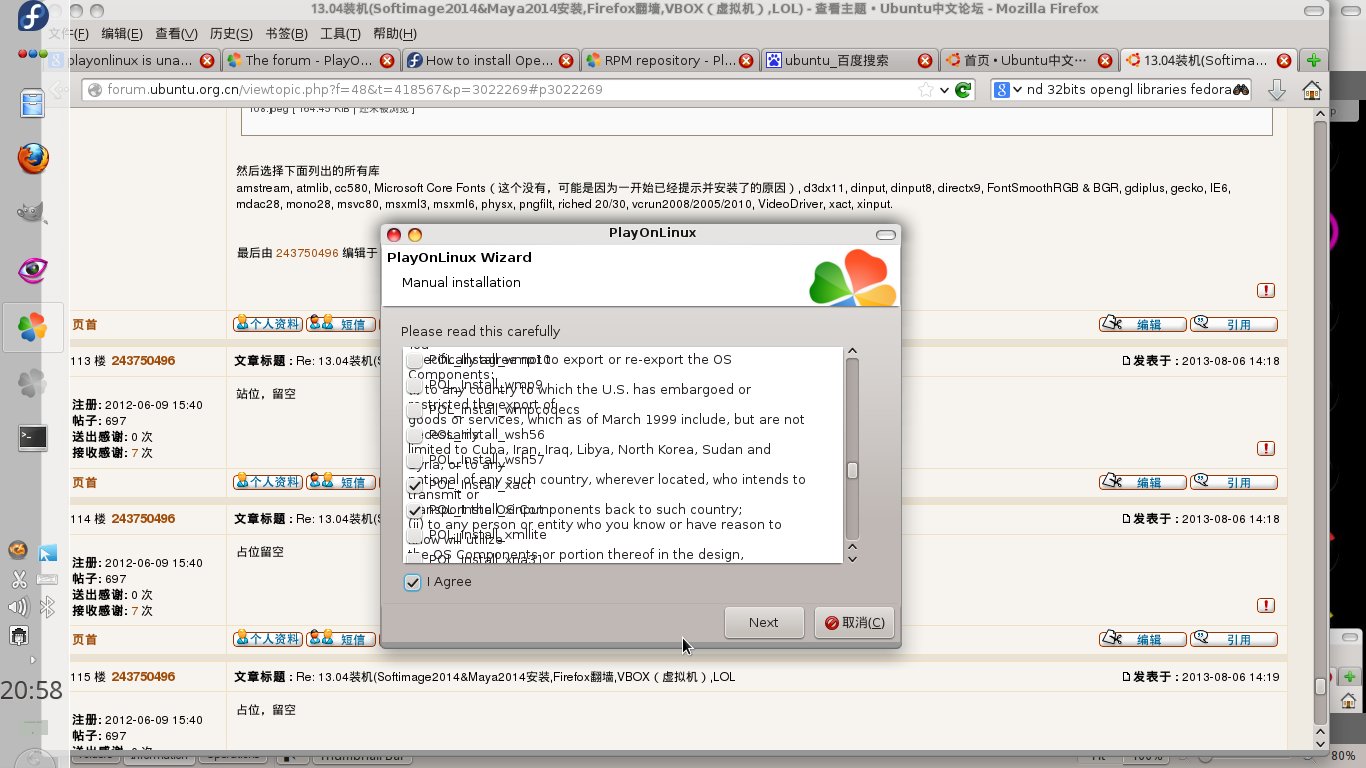
Task: Close the 'playonlinux is una...' tab
Action: coord(207,60)
